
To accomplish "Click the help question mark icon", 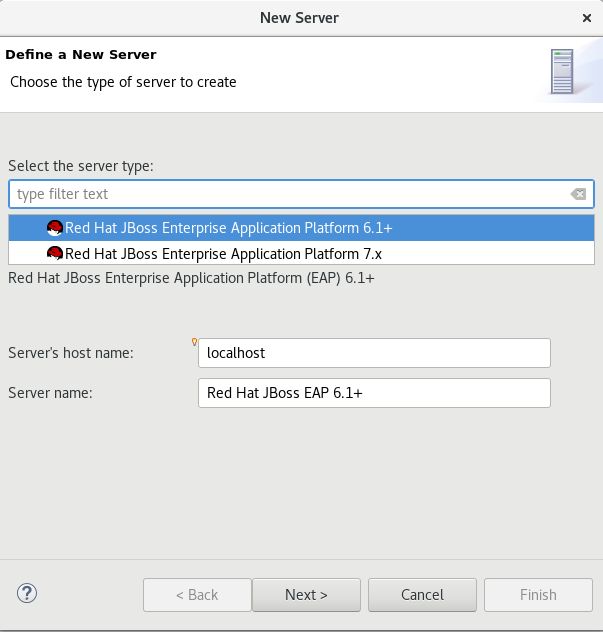I will coord(27,593).
